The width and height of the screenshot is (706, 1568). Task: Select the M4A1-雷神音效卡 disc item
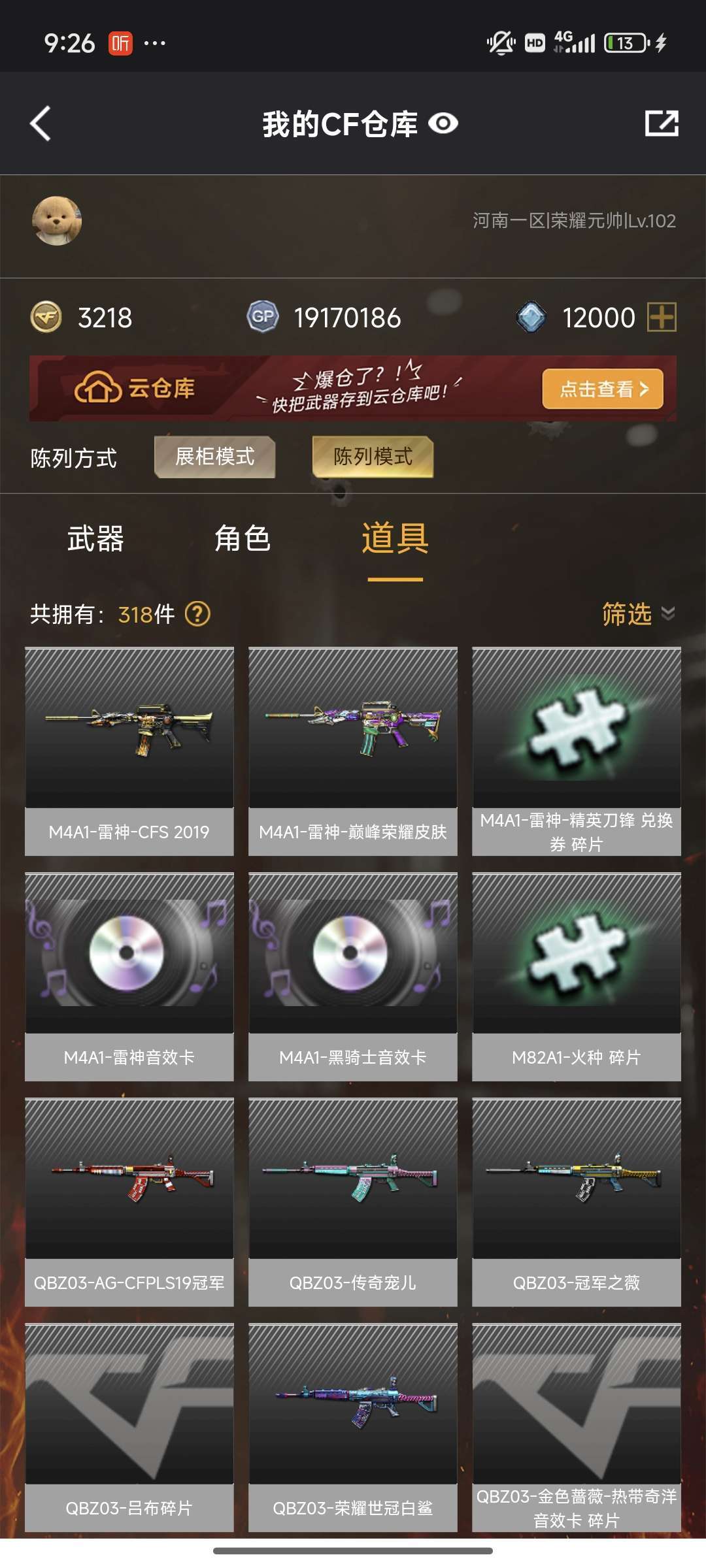click(x=129, y=977)
